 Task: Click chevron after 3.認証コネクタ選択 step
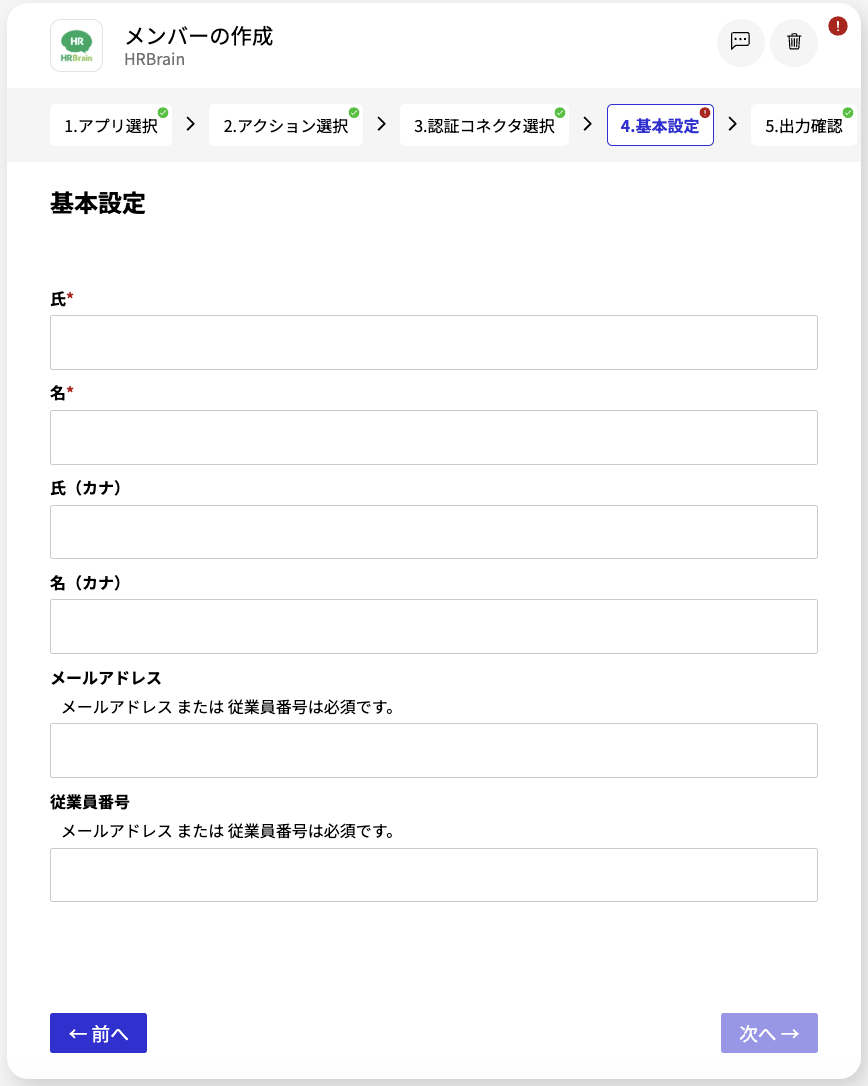pyautogui.click(x=587, y=125)
